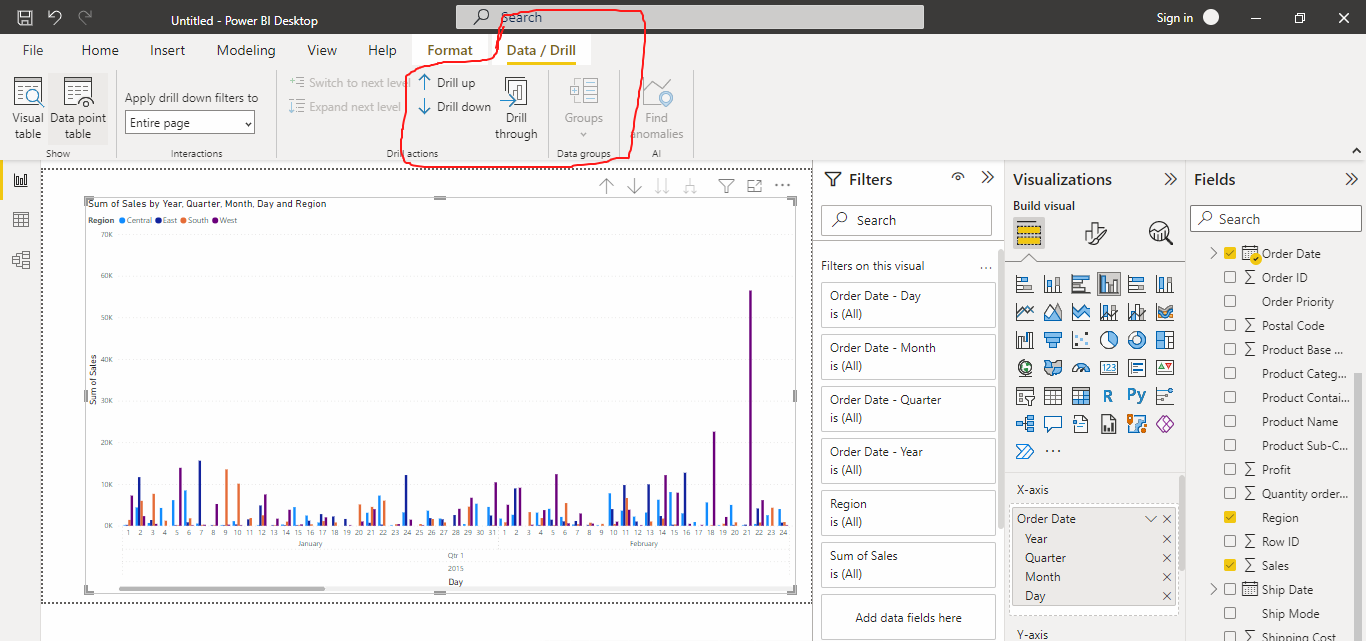Image resolution: width=1366 pixels, height=641 pixels.
Task: Open the Format visual paintbrush tab
Action: pos(1095,234)
